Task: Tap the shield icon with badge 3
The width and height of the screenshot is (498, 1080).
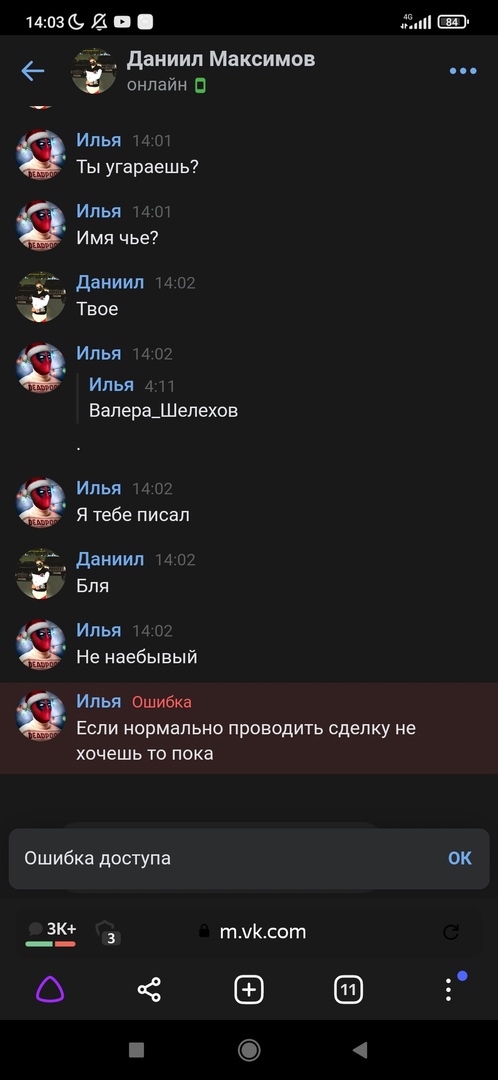Action: point(107,931)
